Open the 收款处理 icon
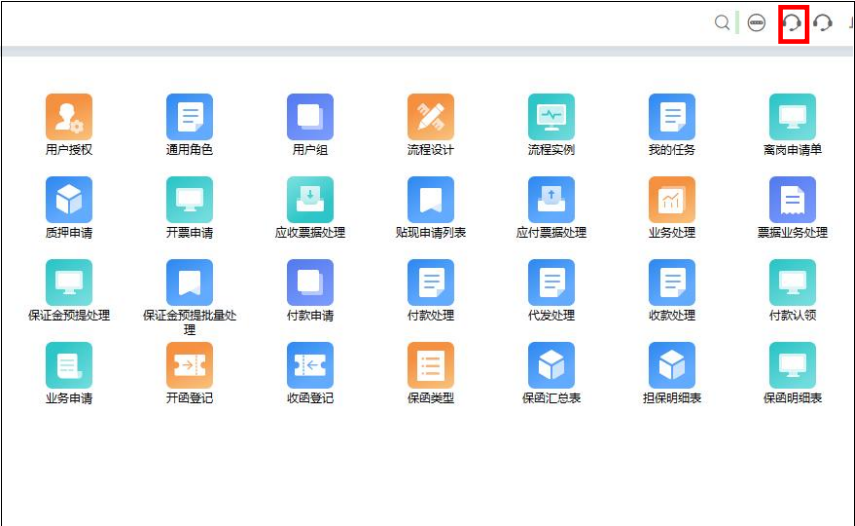The width and height of the screenshot is (855, 526). click(x=671, y=282)
